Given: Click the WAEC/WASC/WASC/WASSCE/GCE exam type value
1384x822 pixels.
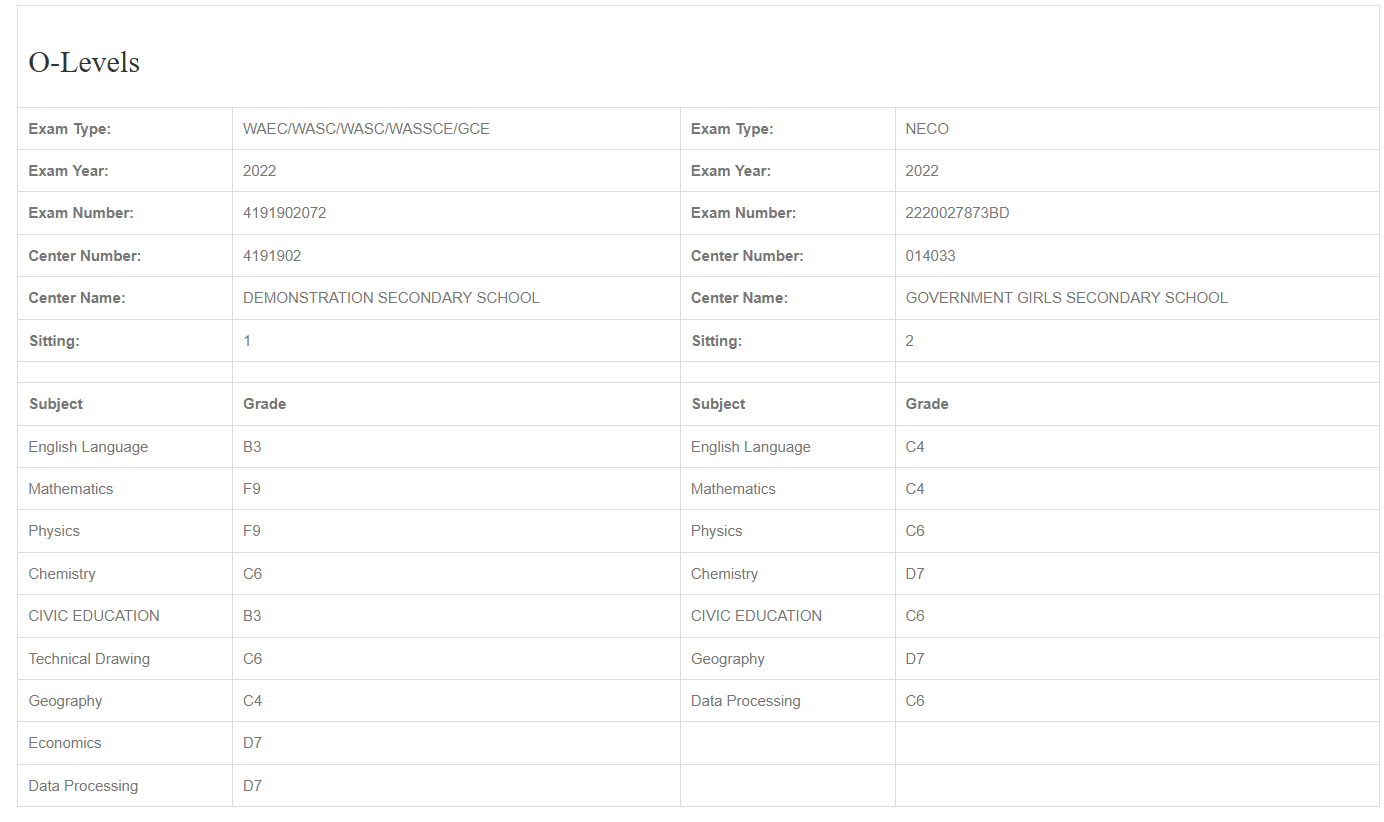Looking at the screenshot, I should 366,129.
